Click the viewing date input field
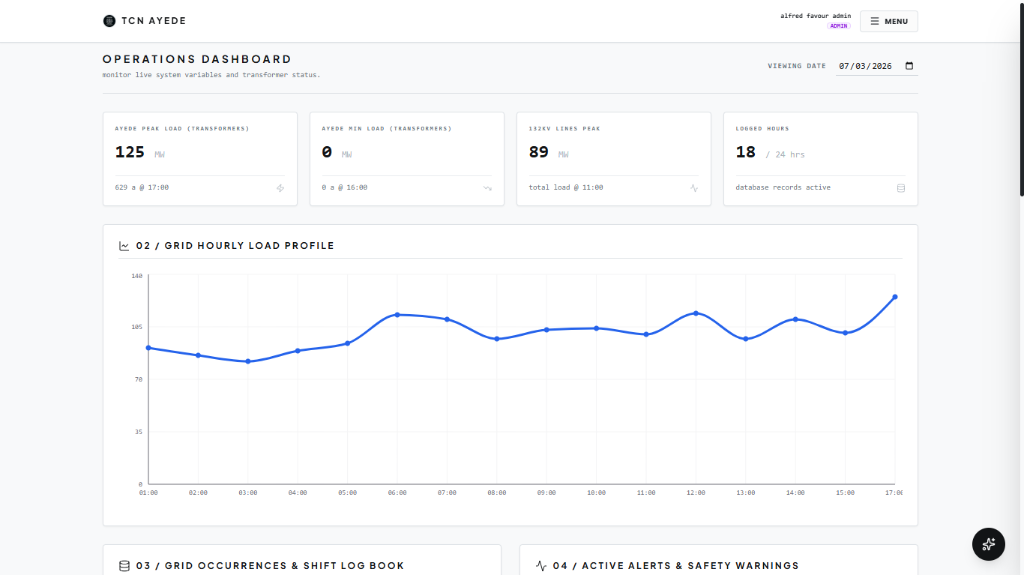 876,66
